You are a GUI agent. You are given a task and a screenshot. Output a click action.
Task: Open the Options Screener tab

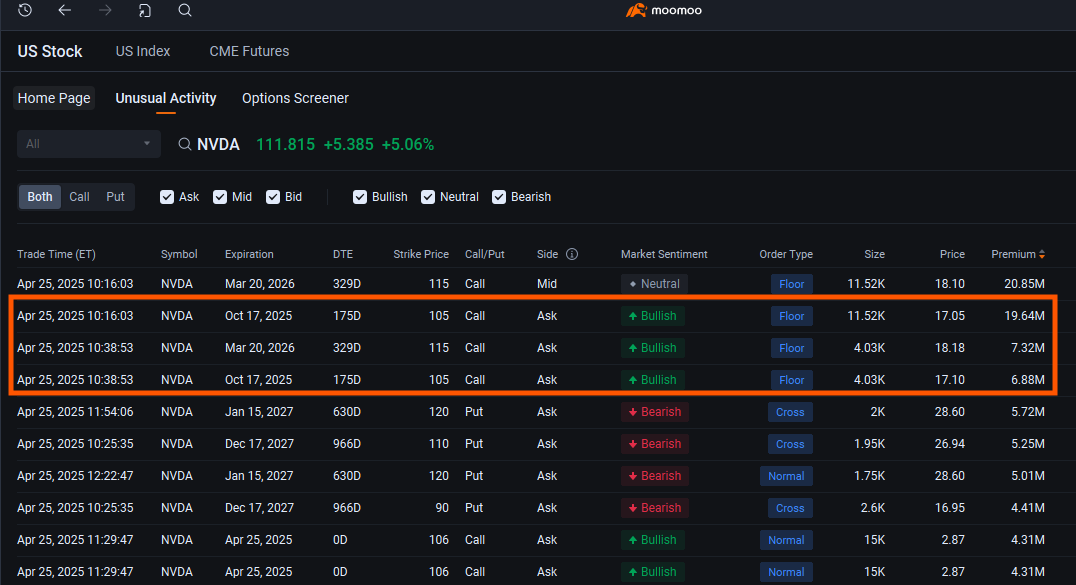[295, 98]
